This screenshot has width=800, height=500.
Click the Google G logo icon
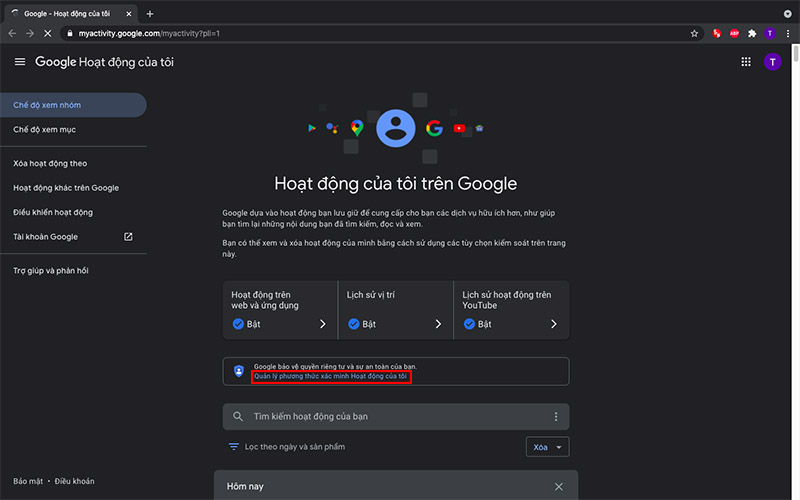(x=434, y=128)
